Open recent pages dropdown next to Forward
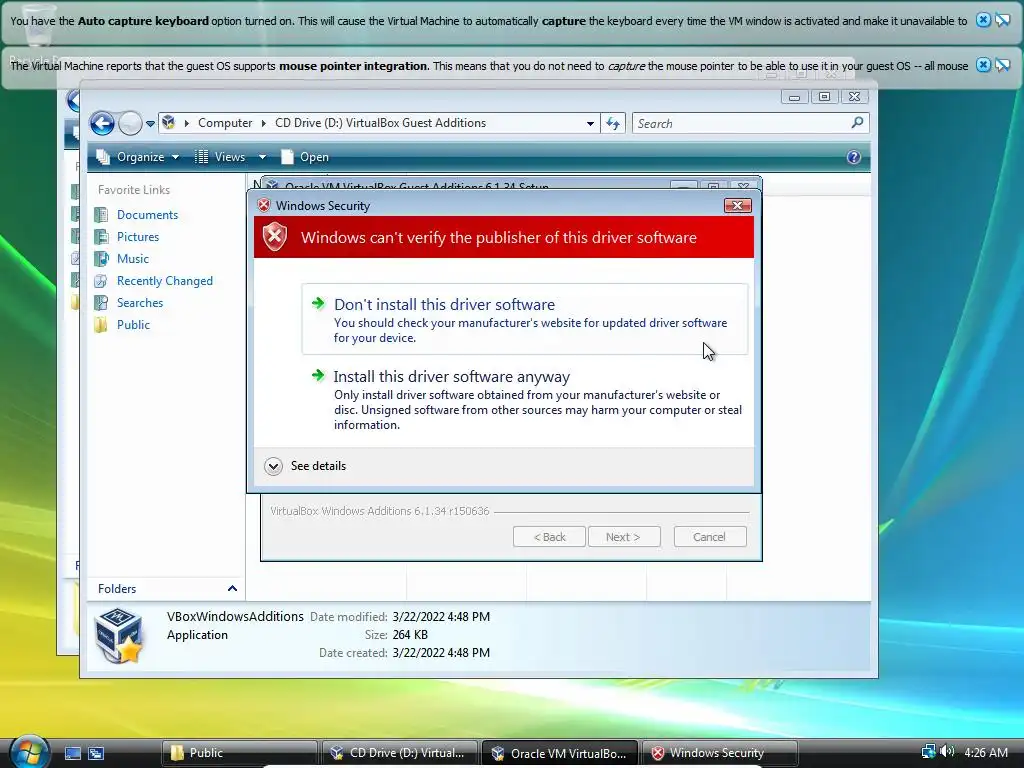The height and width of the screenshot is (768, 1024). (x=150, y=123)
